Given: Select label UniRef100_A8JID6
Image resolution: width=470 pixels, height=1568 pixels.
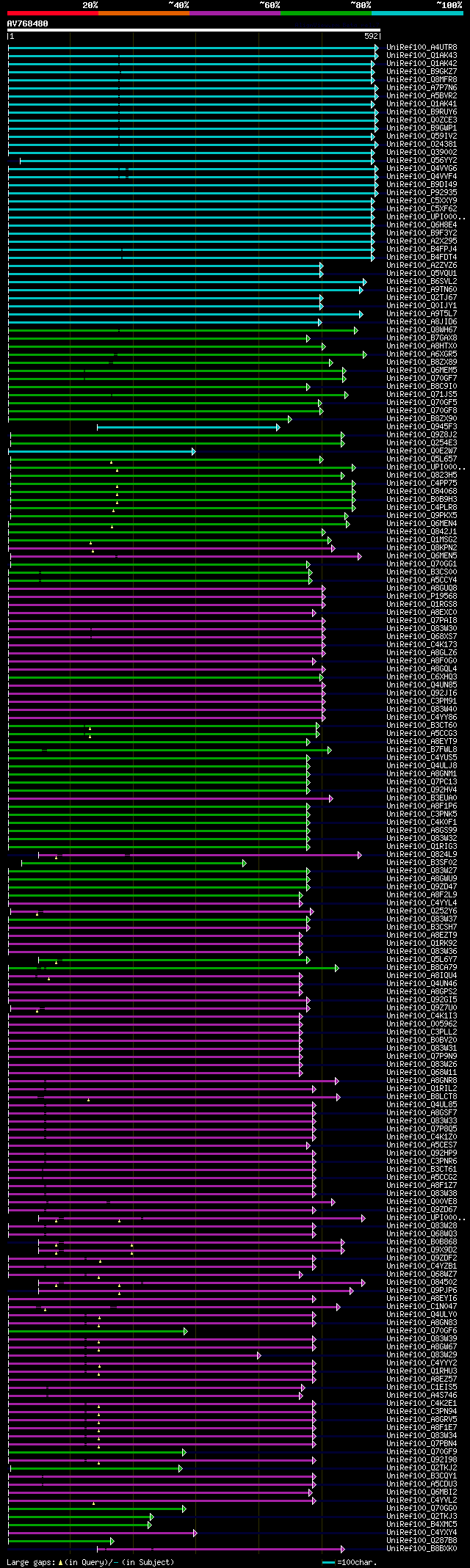Looking at the screenshot, I should 422,322.
